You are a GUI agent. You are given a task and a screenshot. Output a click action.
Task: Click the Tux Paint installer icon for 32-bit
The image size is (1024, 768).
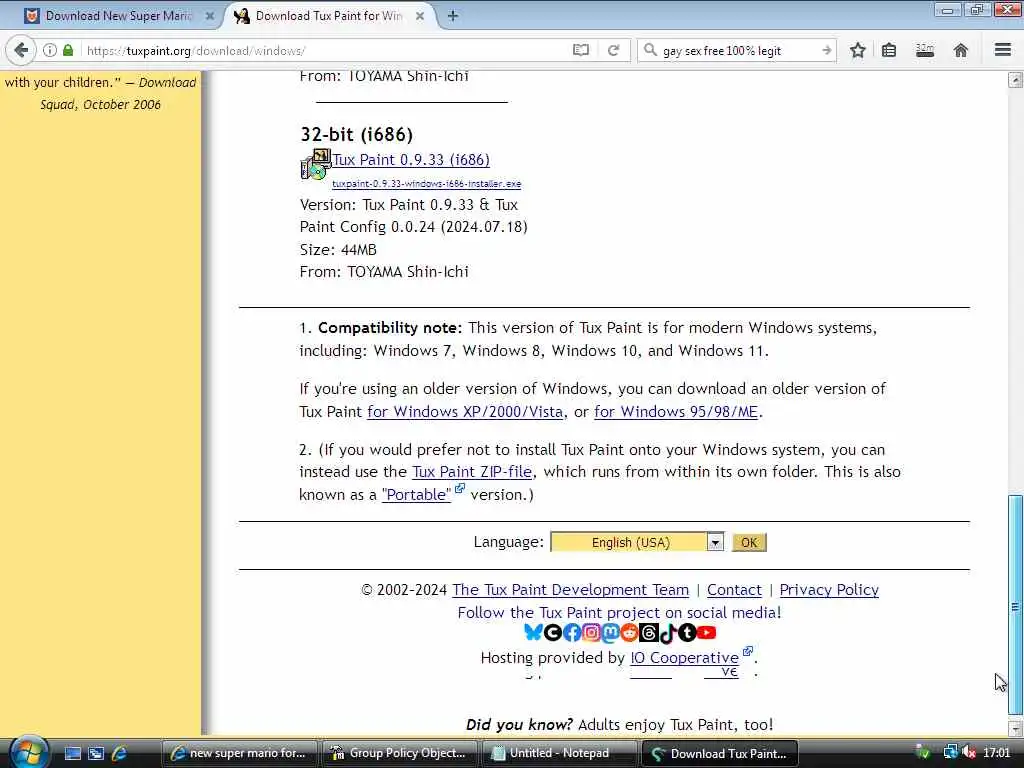pos(315,165)
